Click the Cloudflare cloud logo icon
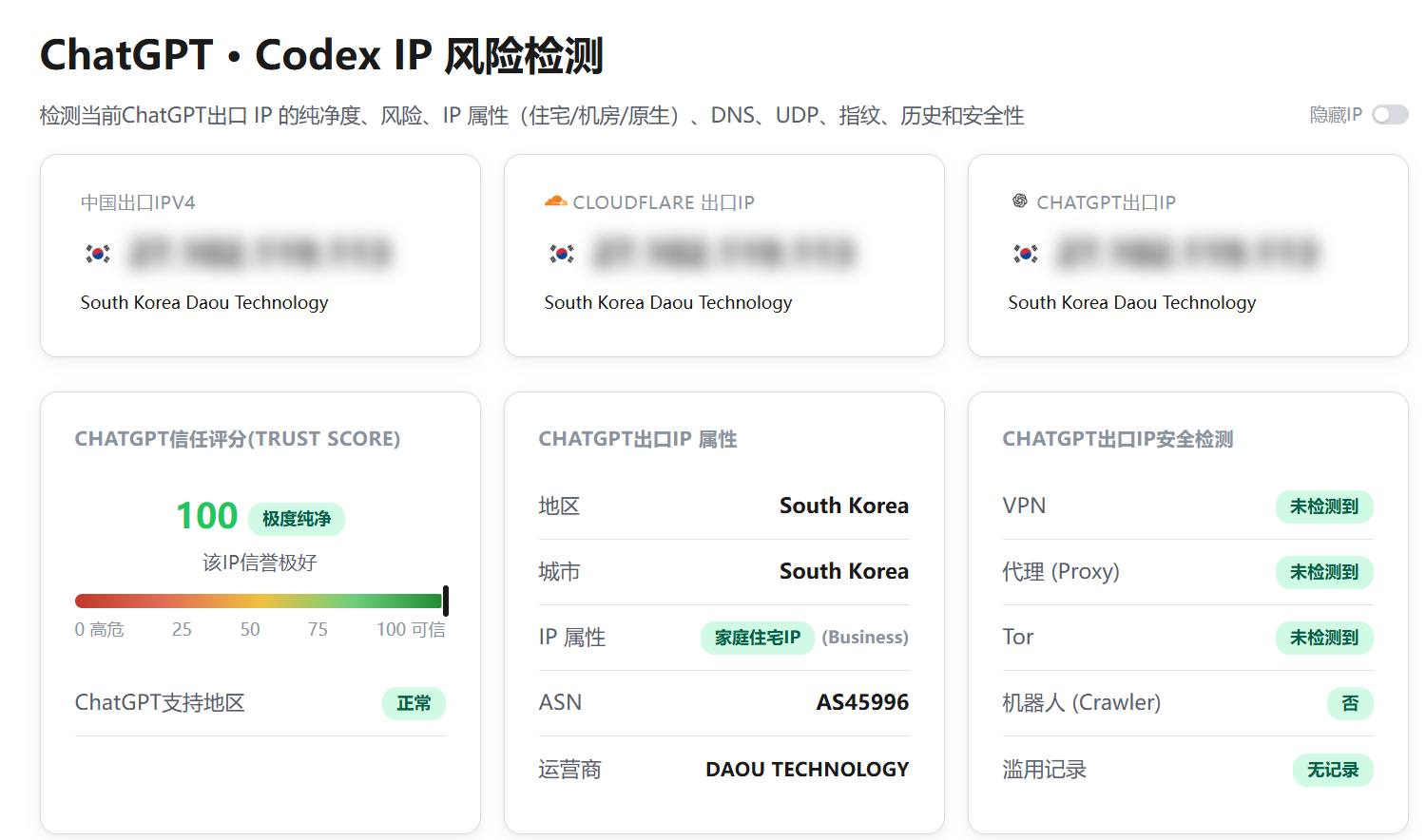This screenshot has height=840, width=1426. (555, 201)
